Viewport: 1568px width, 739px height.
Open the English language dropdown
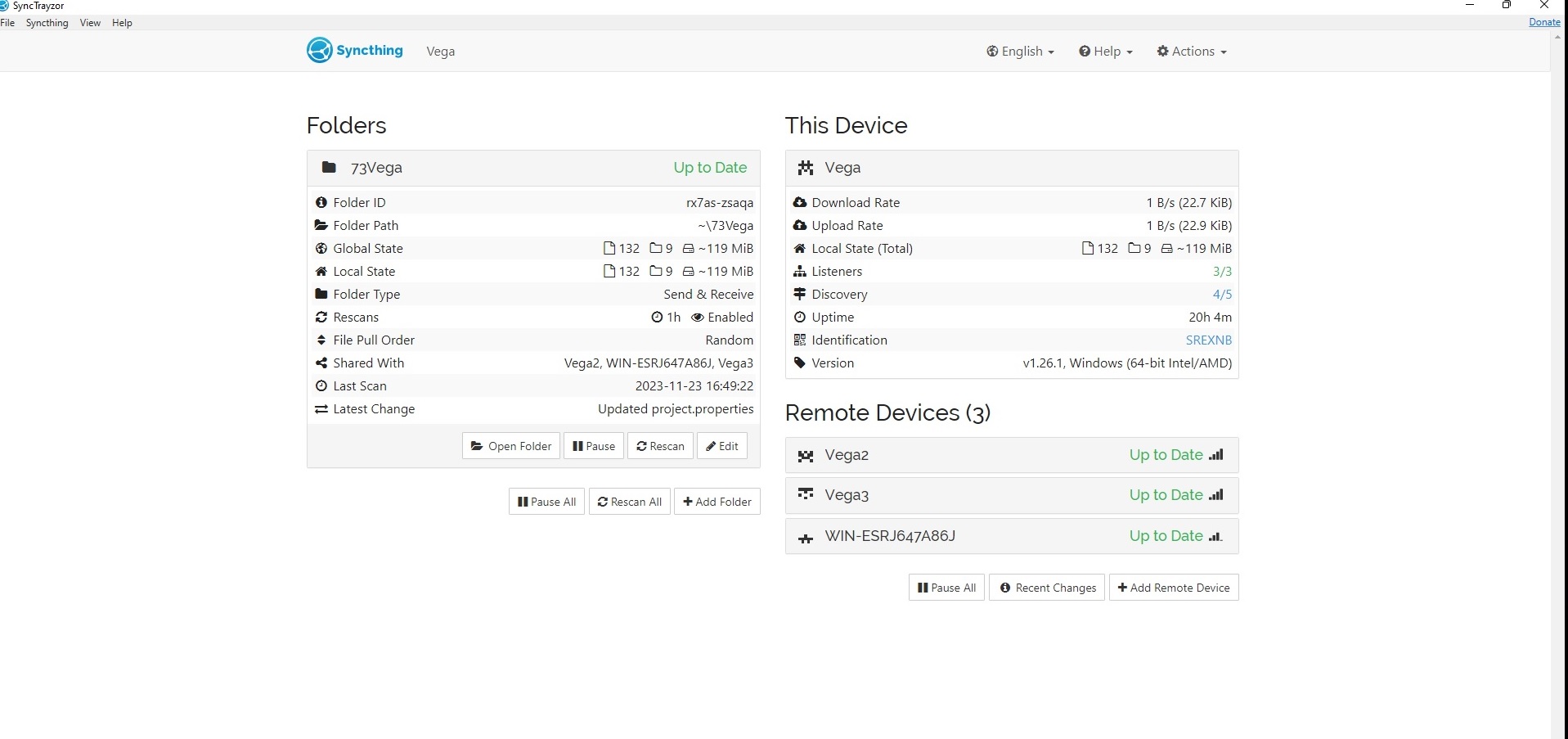(1020, 51)
